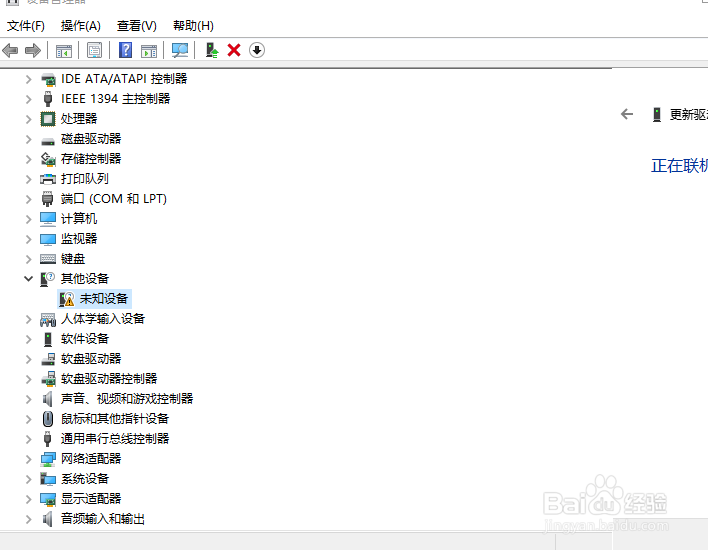The width and height of the screenshot is (708, 550).
Task: Click the 未知设备 warning icon
Action: click(x=67, y=299)
